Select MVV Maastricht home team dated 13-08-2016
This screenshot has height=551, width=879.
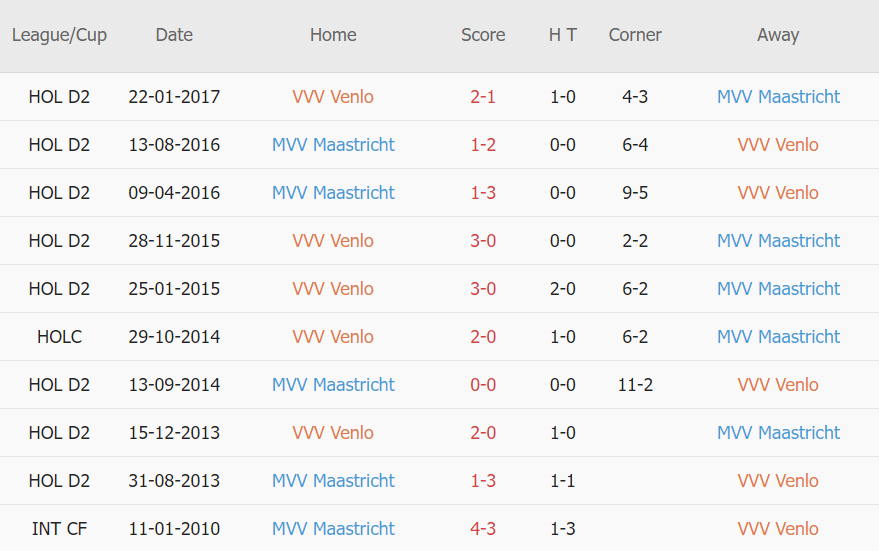pyautogui.click(x=333, y=145)
